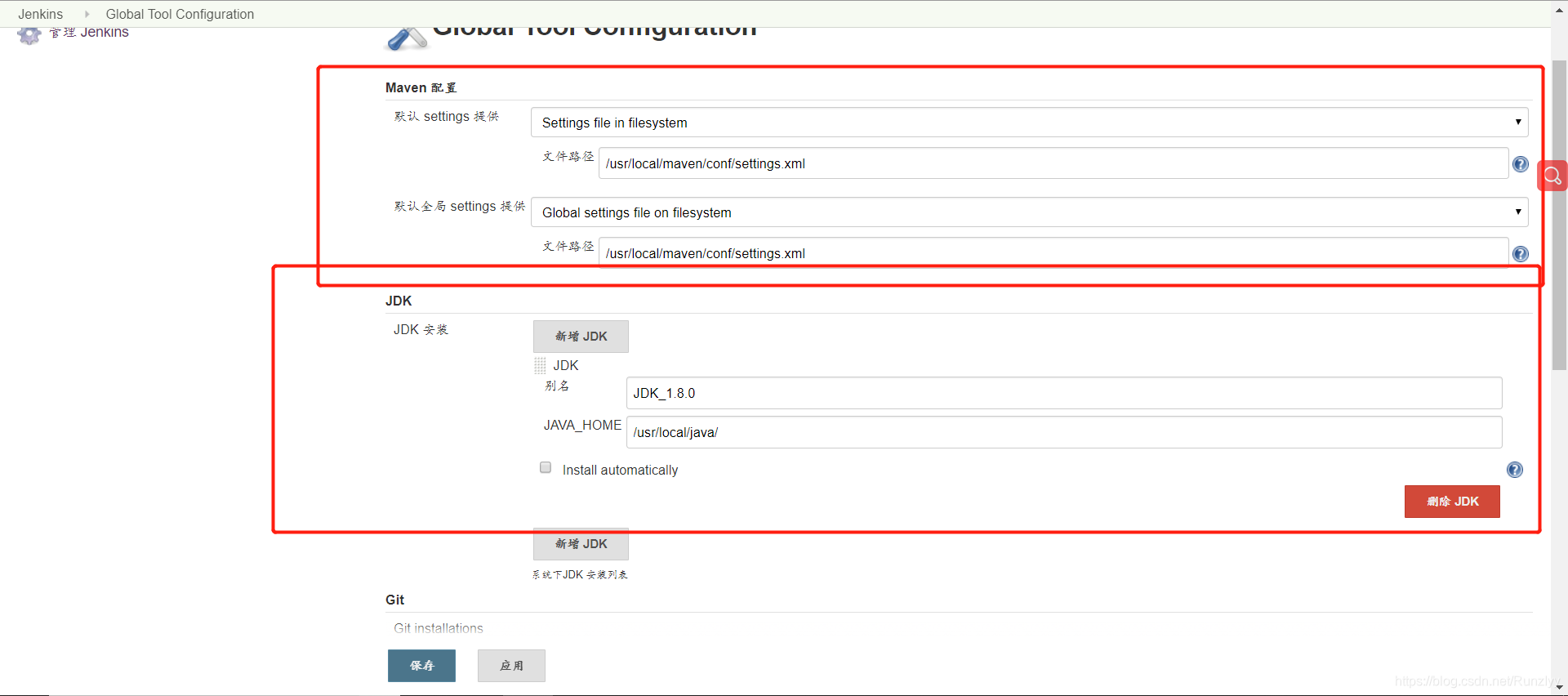This screenshot has width=1568, height=696.
Task: Open the Settings file in filesystem dropdown
Action: [x=1029, y=123]
